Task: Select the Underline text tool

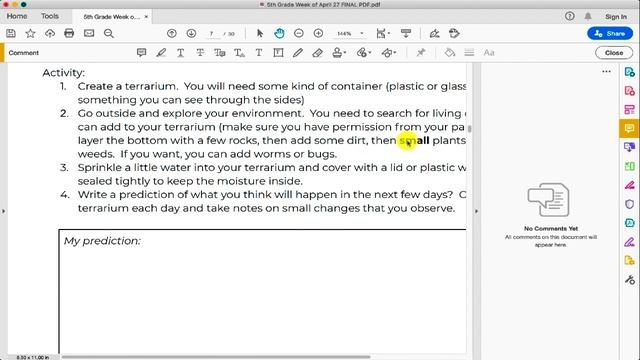Action: 180,53
